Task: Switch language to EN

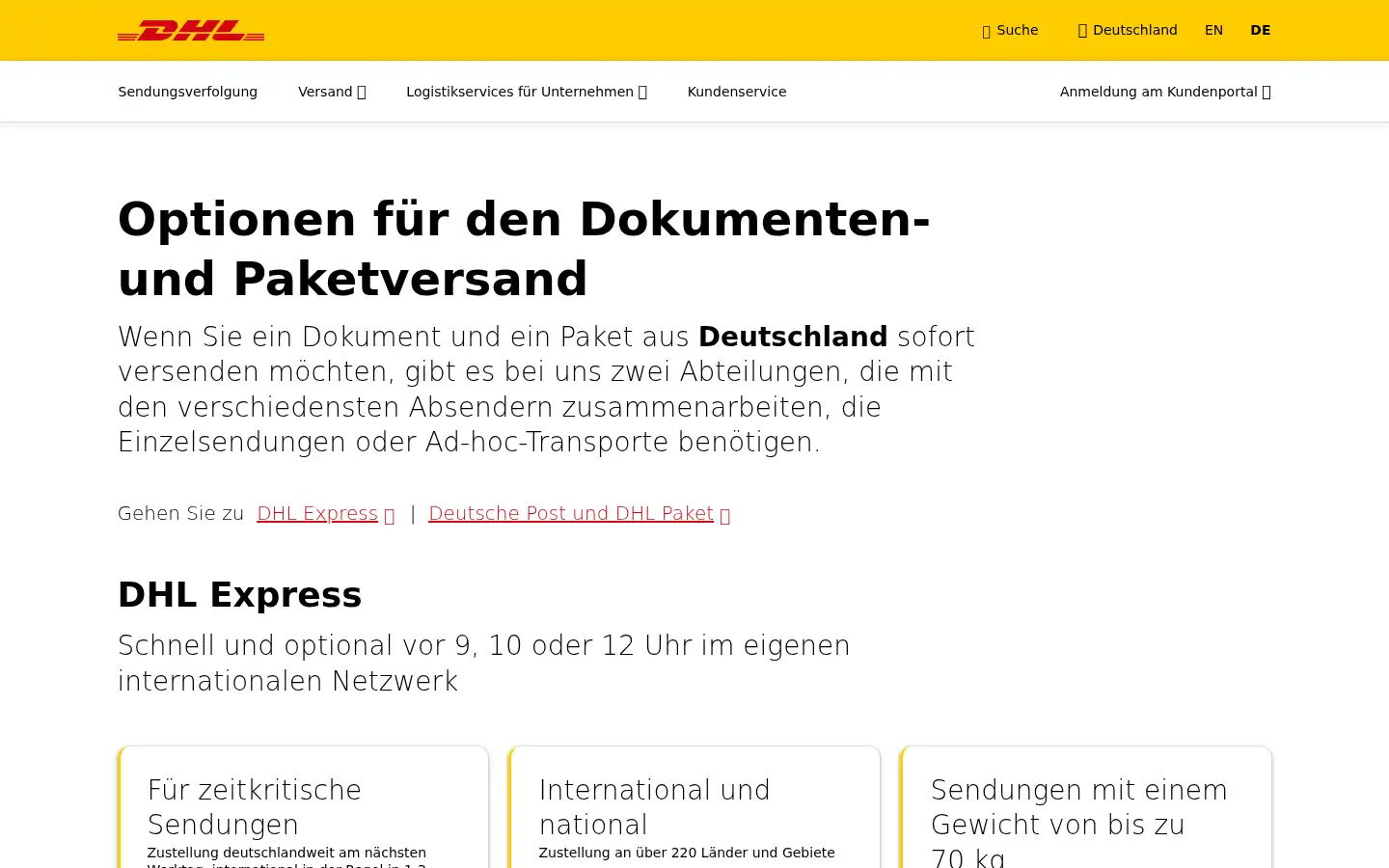Action: [x=1213, y=30]
